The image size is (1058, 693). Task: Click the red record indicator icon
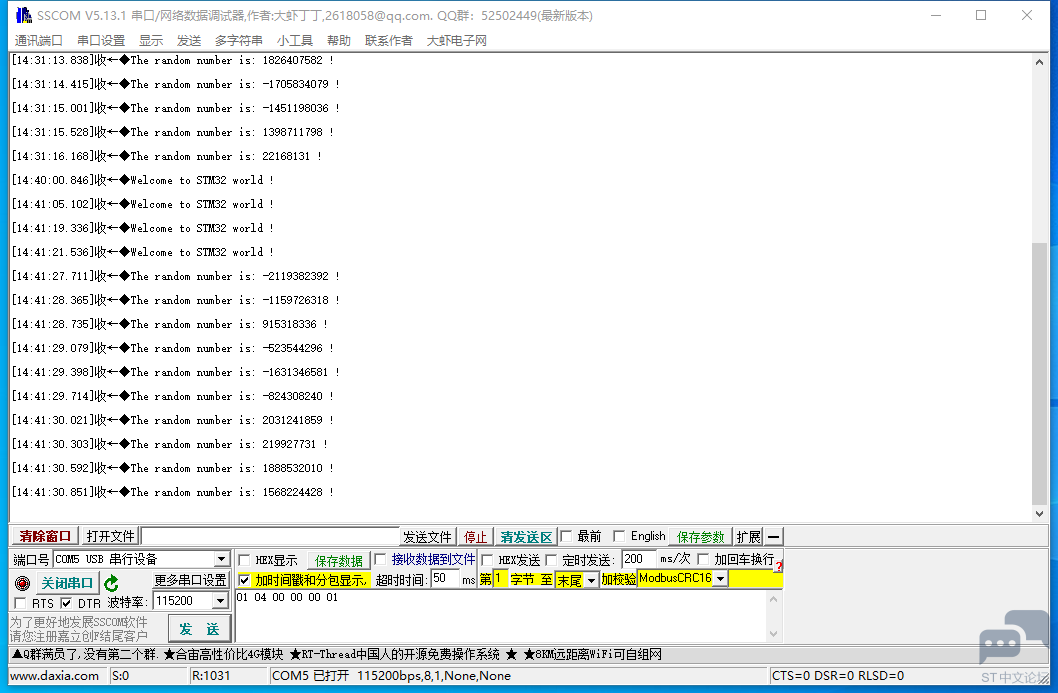pos(22,583)
